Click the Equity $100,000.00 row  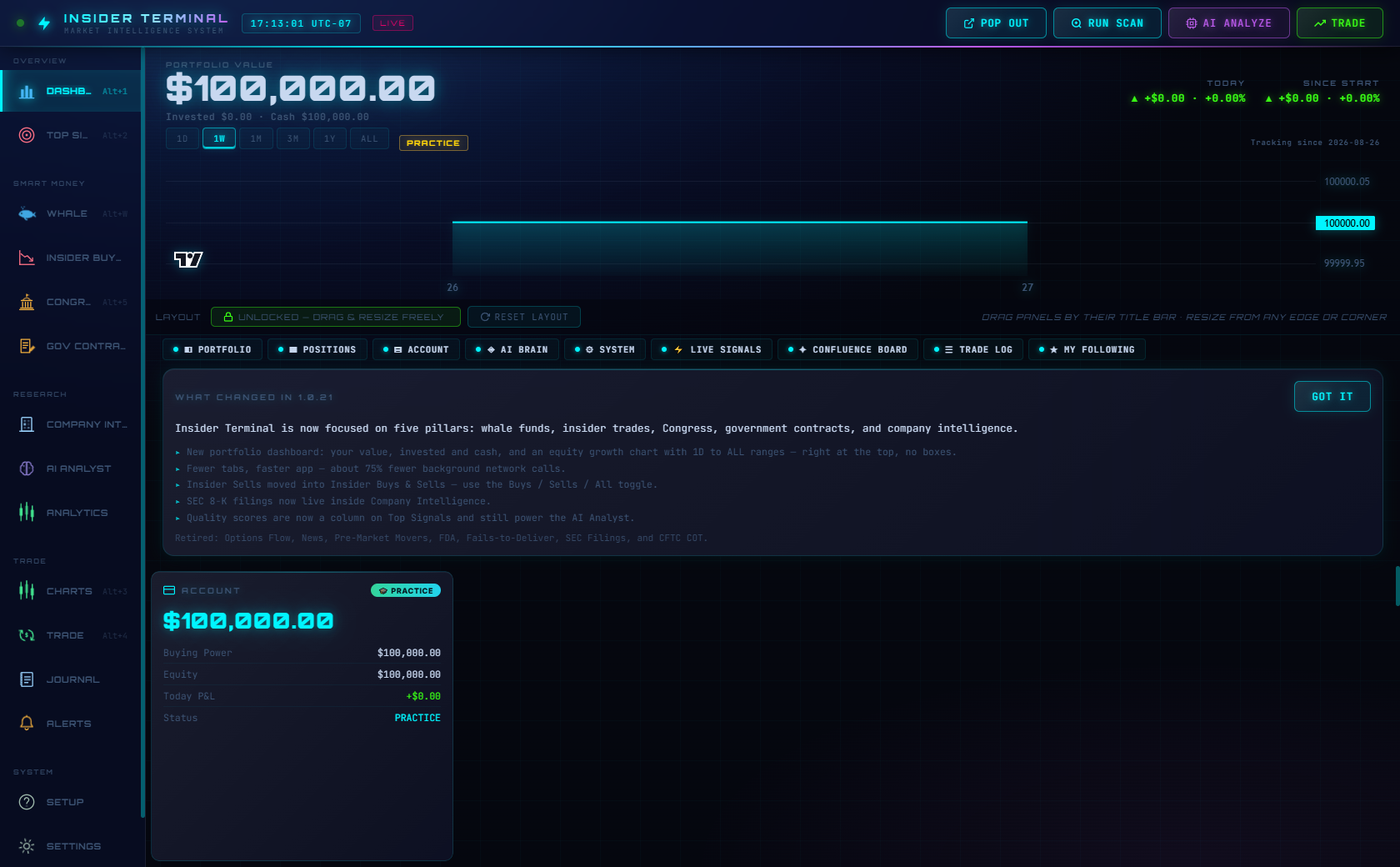point(302,674)
